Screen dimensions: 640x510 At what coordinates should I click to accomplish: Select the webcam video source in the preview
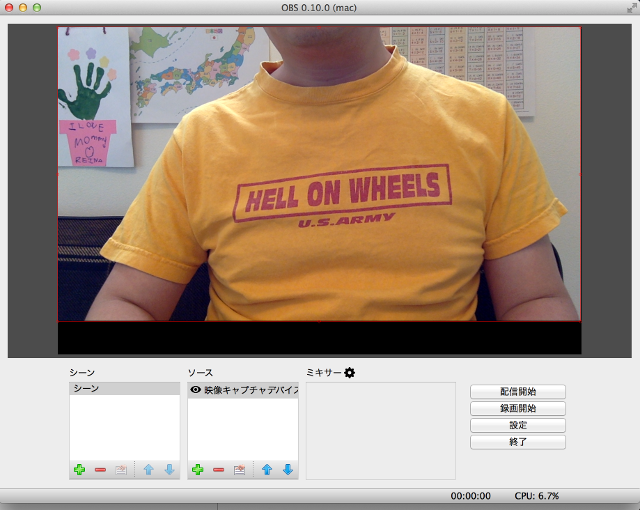pos(319,174)
